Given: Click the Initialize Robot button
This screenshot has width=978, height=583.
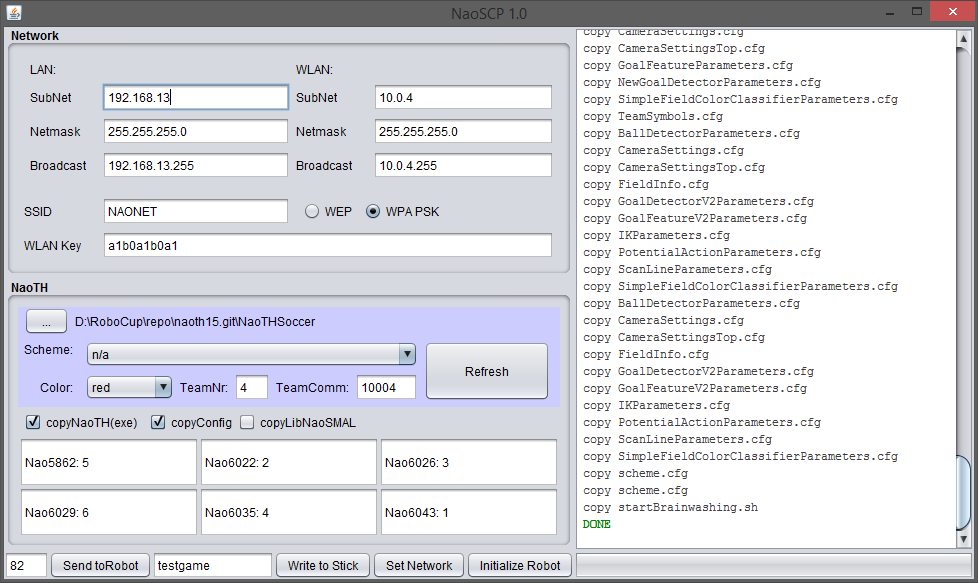Looking at the screenshot, I should click(x=520, y=565).
